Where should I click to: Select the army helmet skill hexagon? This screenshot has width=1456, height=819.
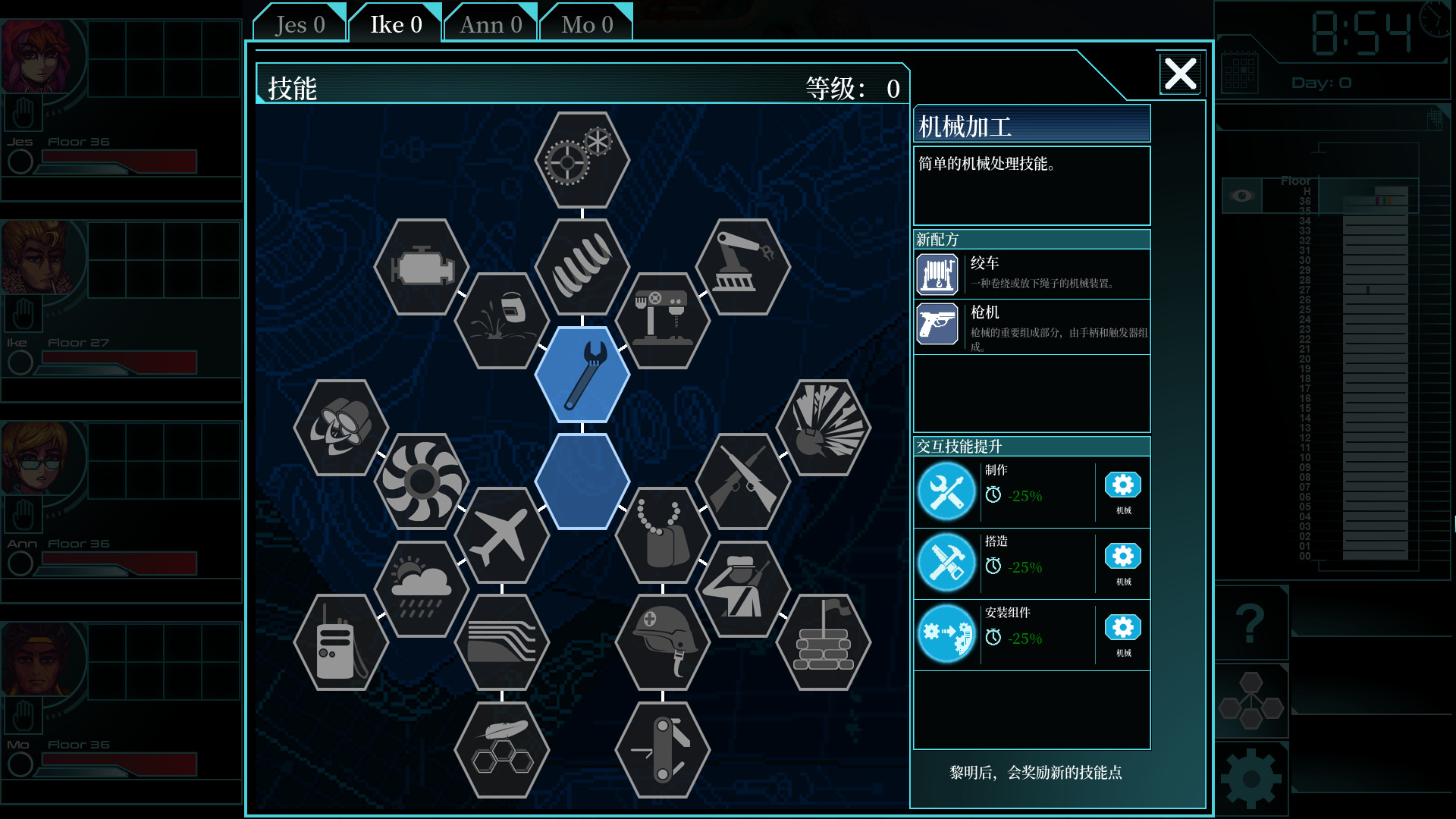663,642
